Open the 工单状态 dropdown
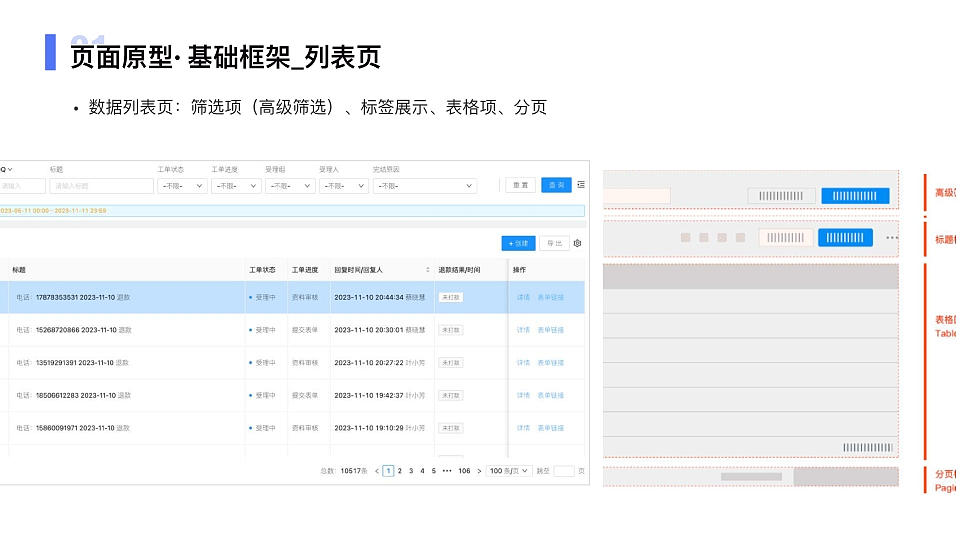 coord(182,186)
